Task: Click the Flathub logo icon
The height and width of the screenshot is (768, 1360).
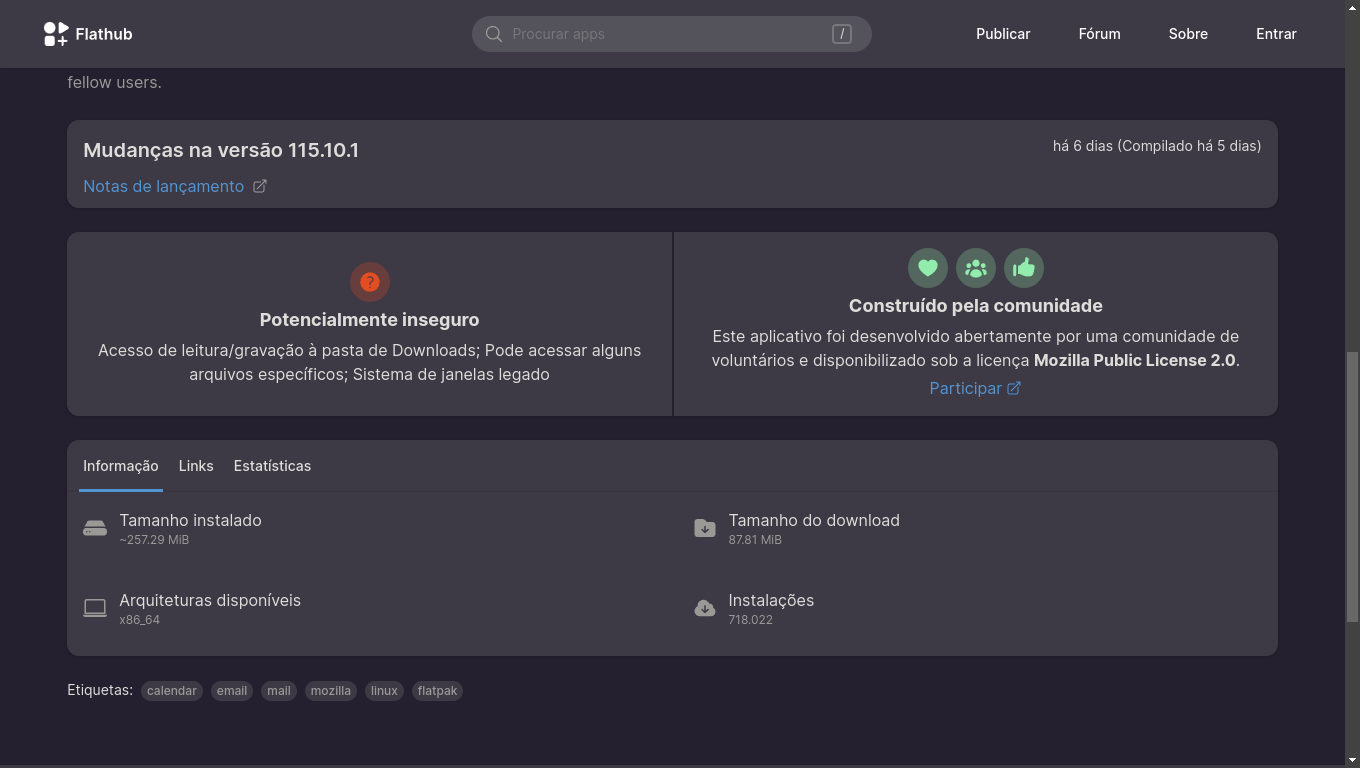Action: click(54, 33)
